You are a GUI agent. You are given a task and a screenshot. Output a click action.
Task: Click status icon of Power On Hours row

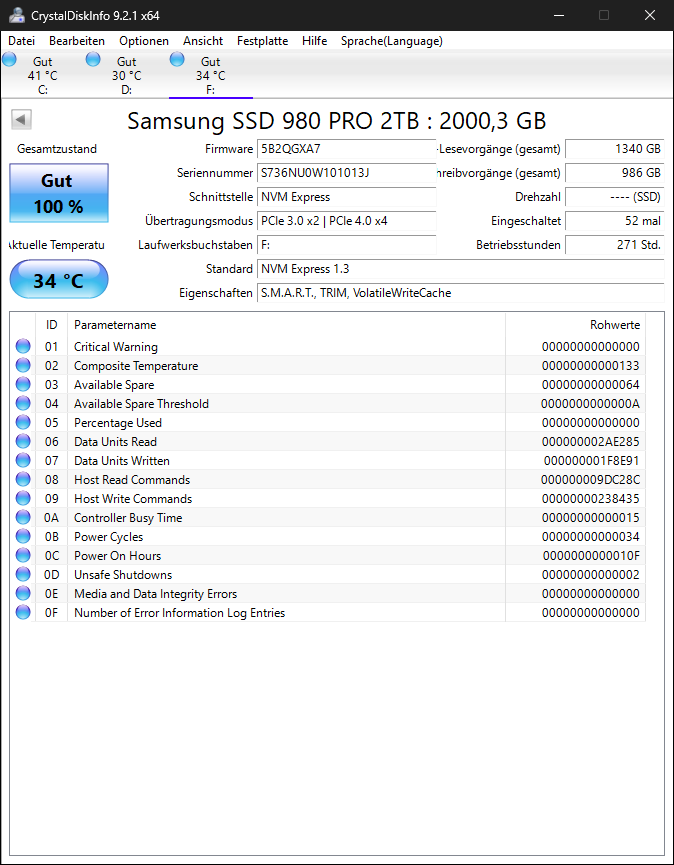click(23, 555)
